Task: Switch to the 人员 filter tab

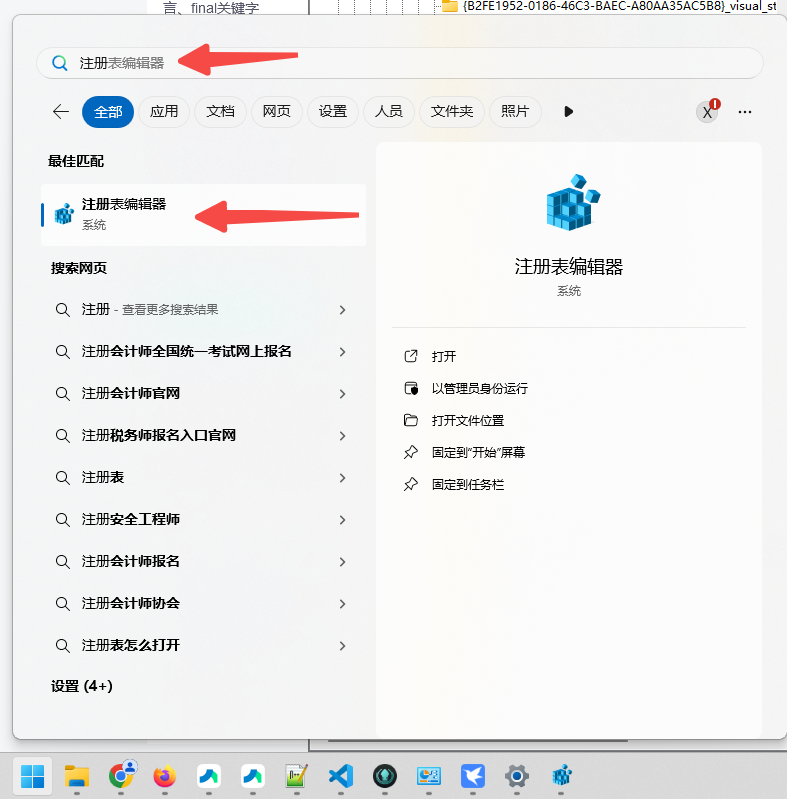Action: point(388,112)
